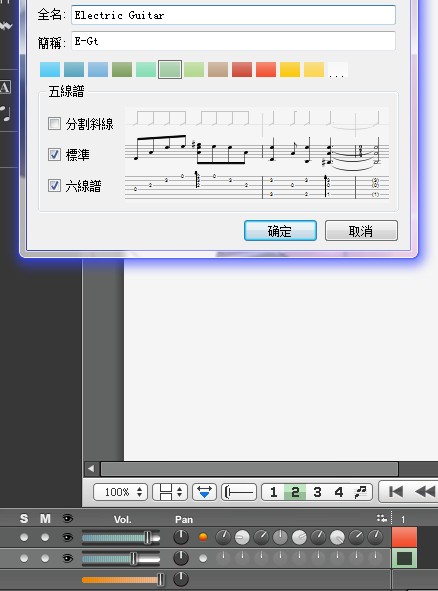Click the 全名 Electric Guitar name field
The width and height of the screenshot is (438, 591).
[x=233, y=15]
